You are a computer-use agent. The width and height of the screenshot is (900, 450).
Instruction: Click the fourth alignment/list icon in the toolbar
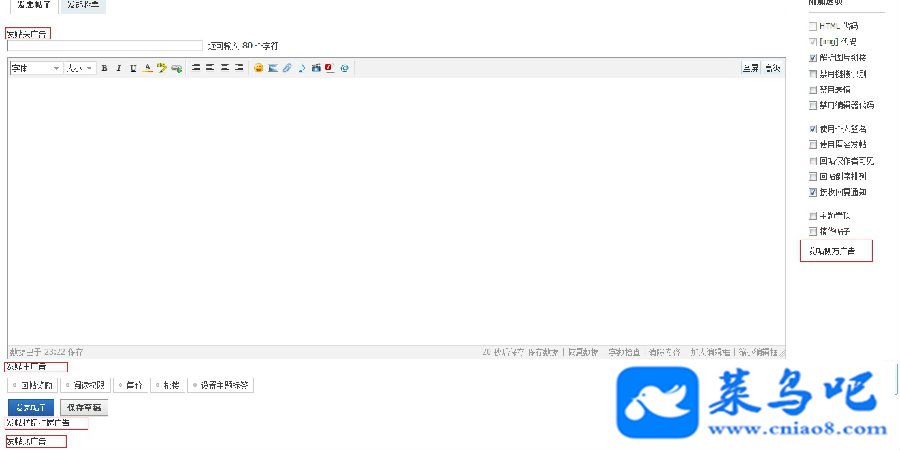(x=239, y=68)
